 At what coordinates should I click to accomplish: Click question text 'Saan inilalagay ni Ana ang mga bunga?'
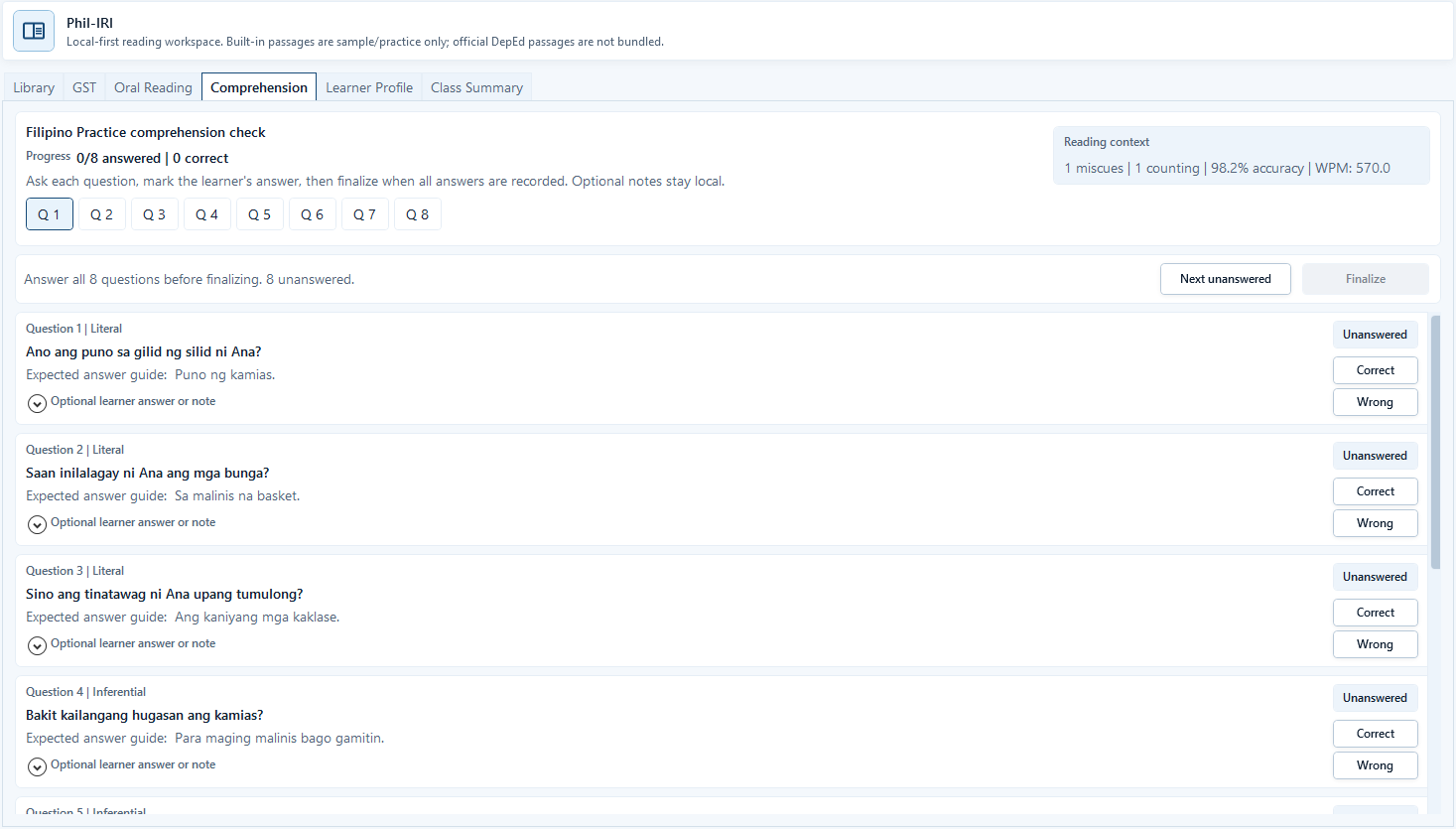[x=148, y=473]
